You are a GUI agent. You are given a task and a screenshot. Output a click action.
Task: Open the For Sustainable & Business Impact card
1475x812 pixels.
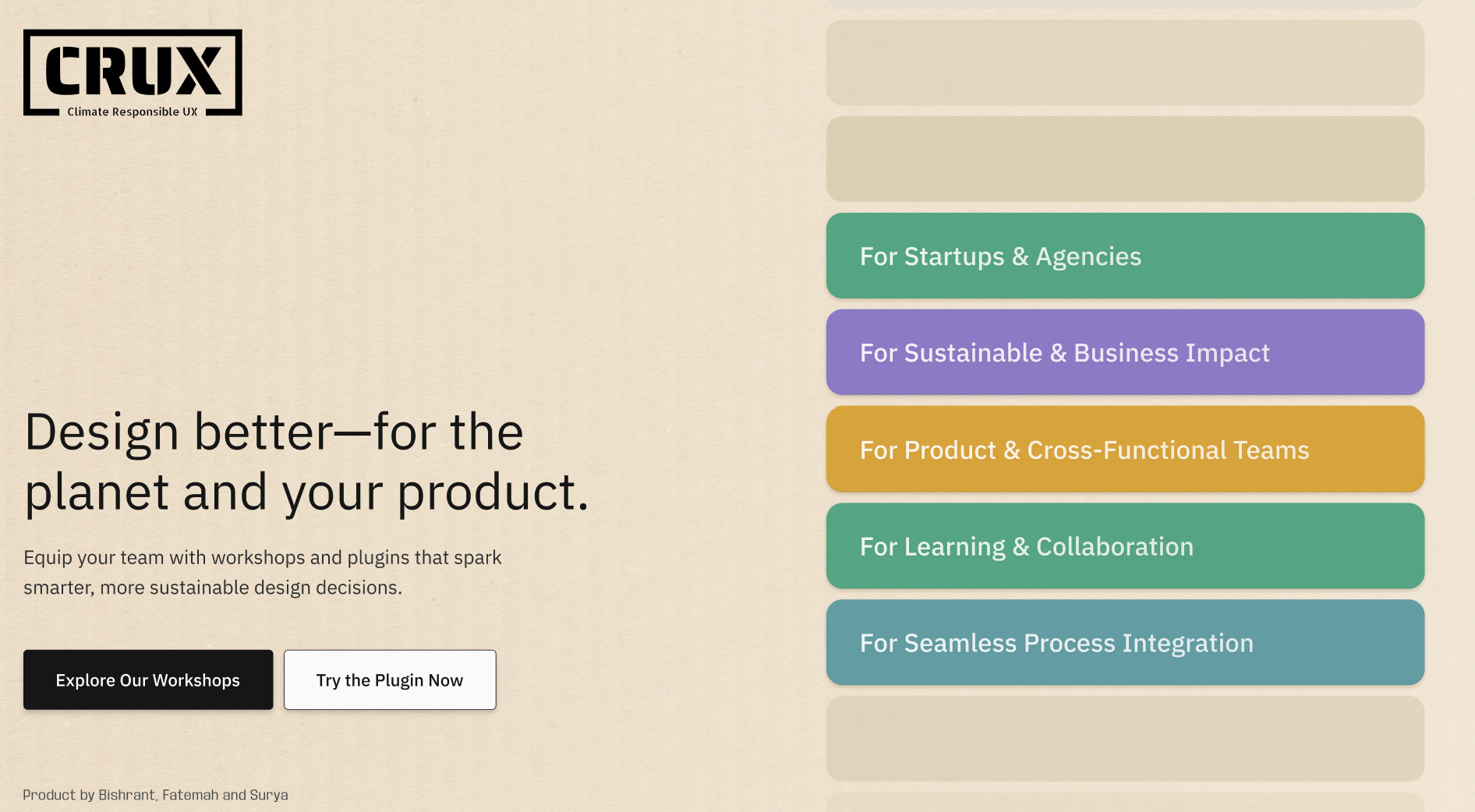pos(1125,353)
